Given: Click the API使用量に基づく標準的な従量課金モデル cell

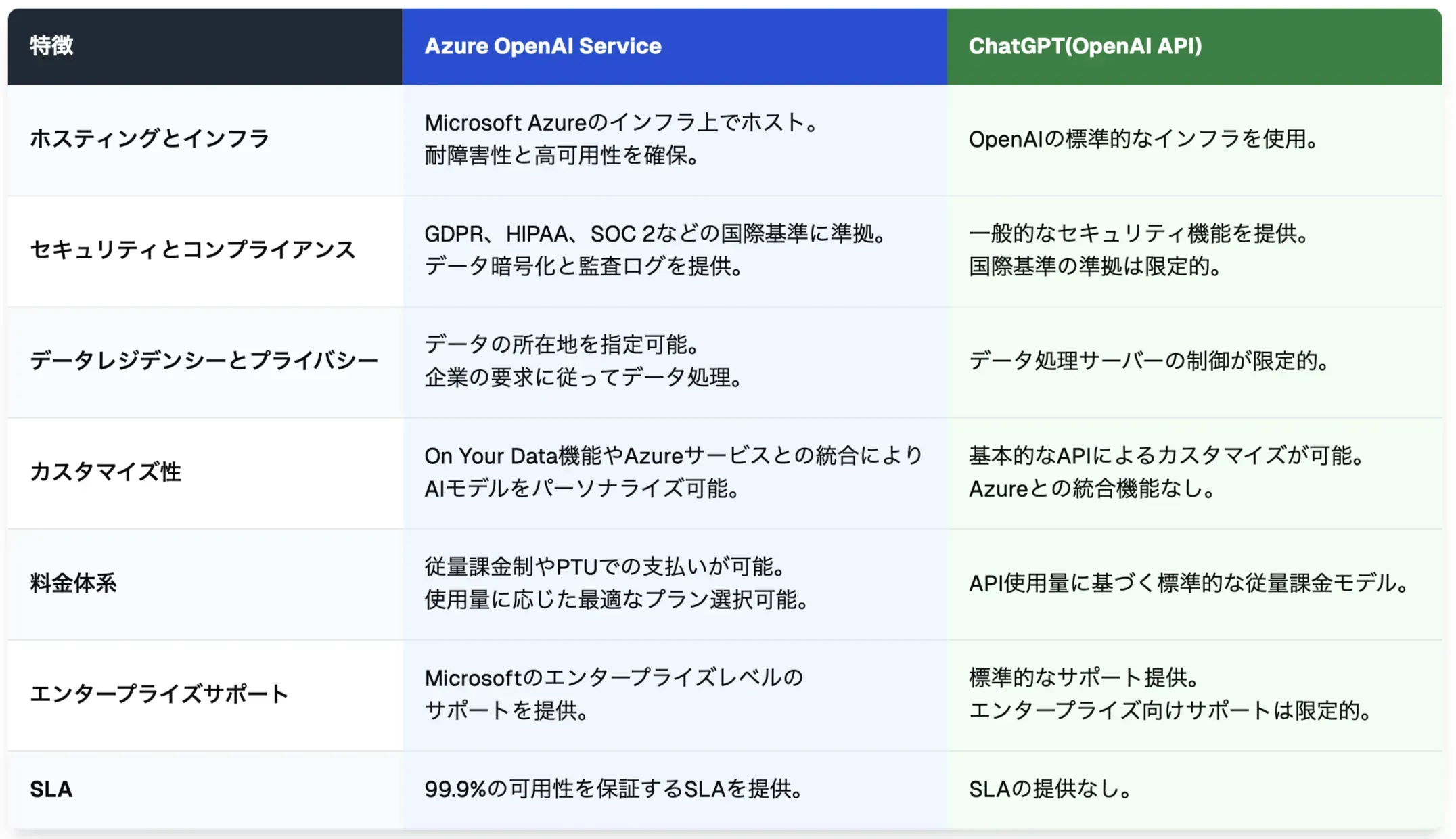Looking at the screenshot, I should (x=1189, y=583).
